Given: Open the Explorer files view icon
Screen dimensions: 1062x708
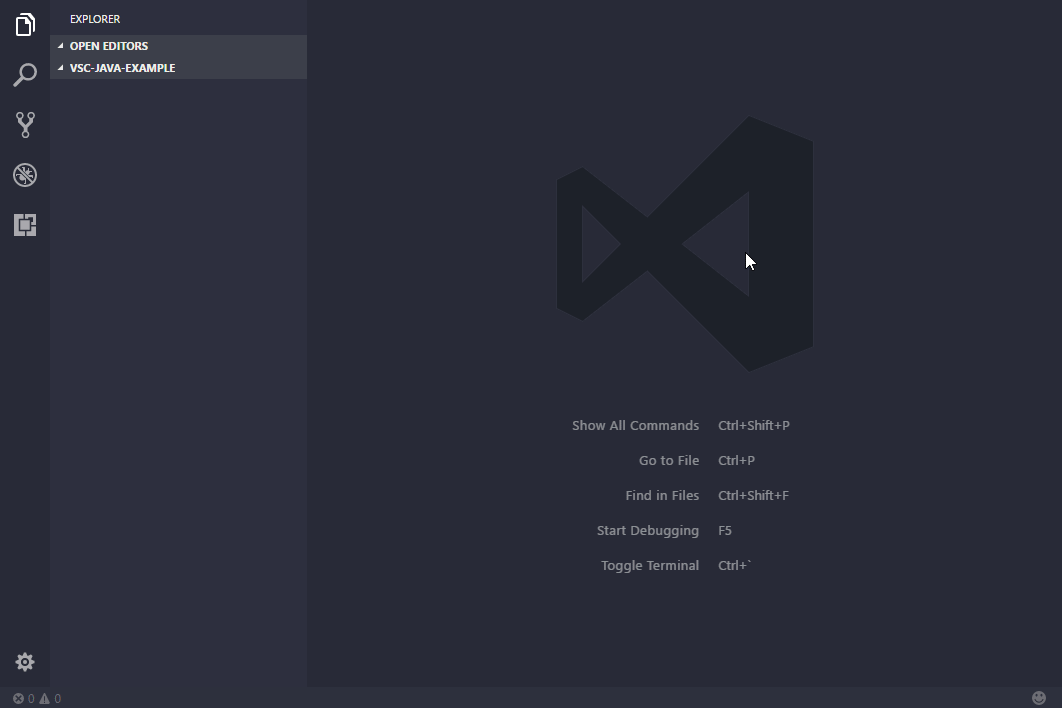Looking at the screenshot, I should tap(25, 24).
